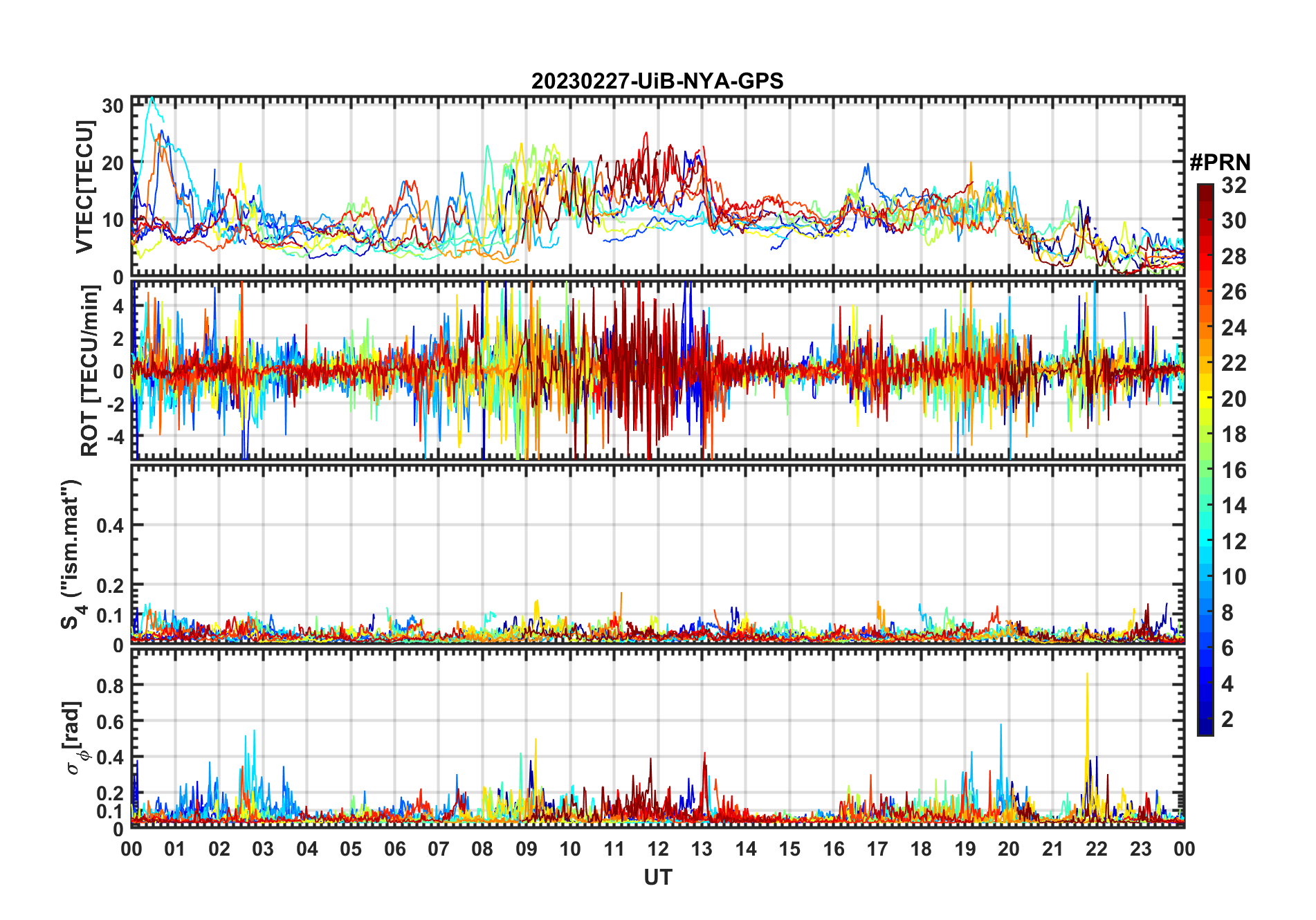Viewport: 1316px width, 920px height.
Task: Click the plot title 20230227-UiB-NYA-GPS
Action: pyautogui.click(x=657, y=82)
